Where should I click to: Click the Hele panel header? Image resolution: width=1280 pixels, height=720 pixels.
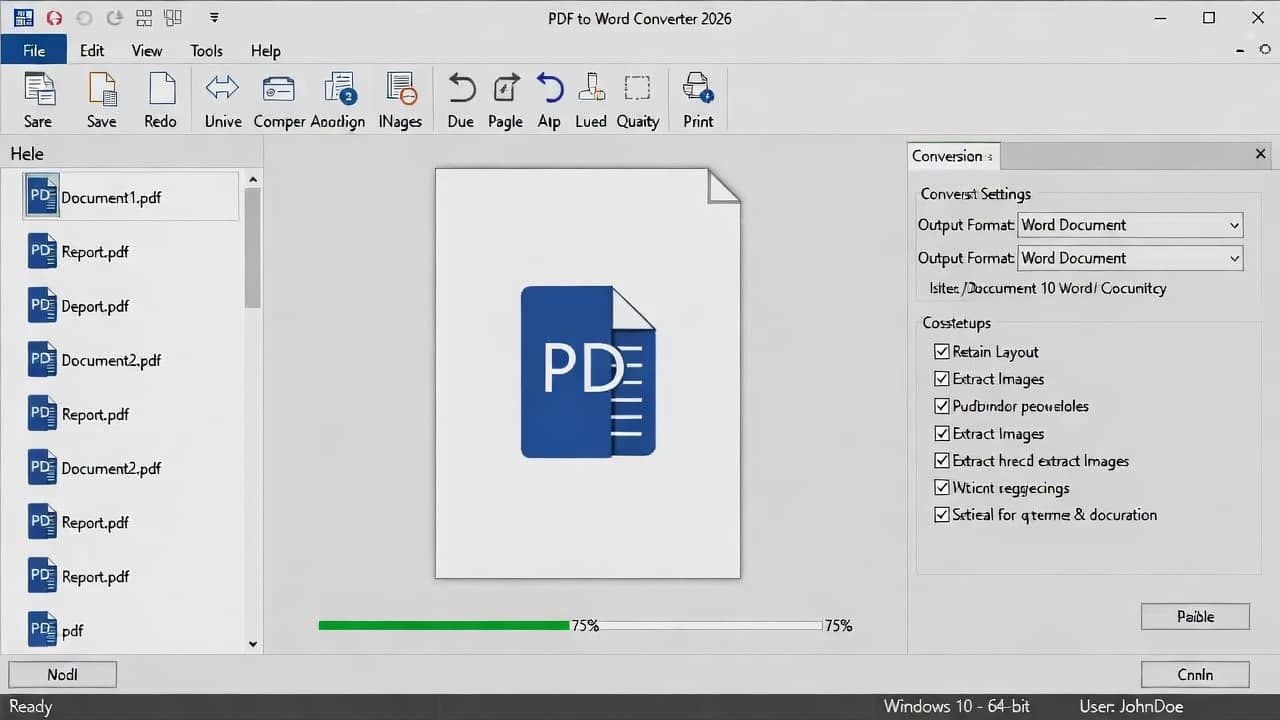click(27, 153)
